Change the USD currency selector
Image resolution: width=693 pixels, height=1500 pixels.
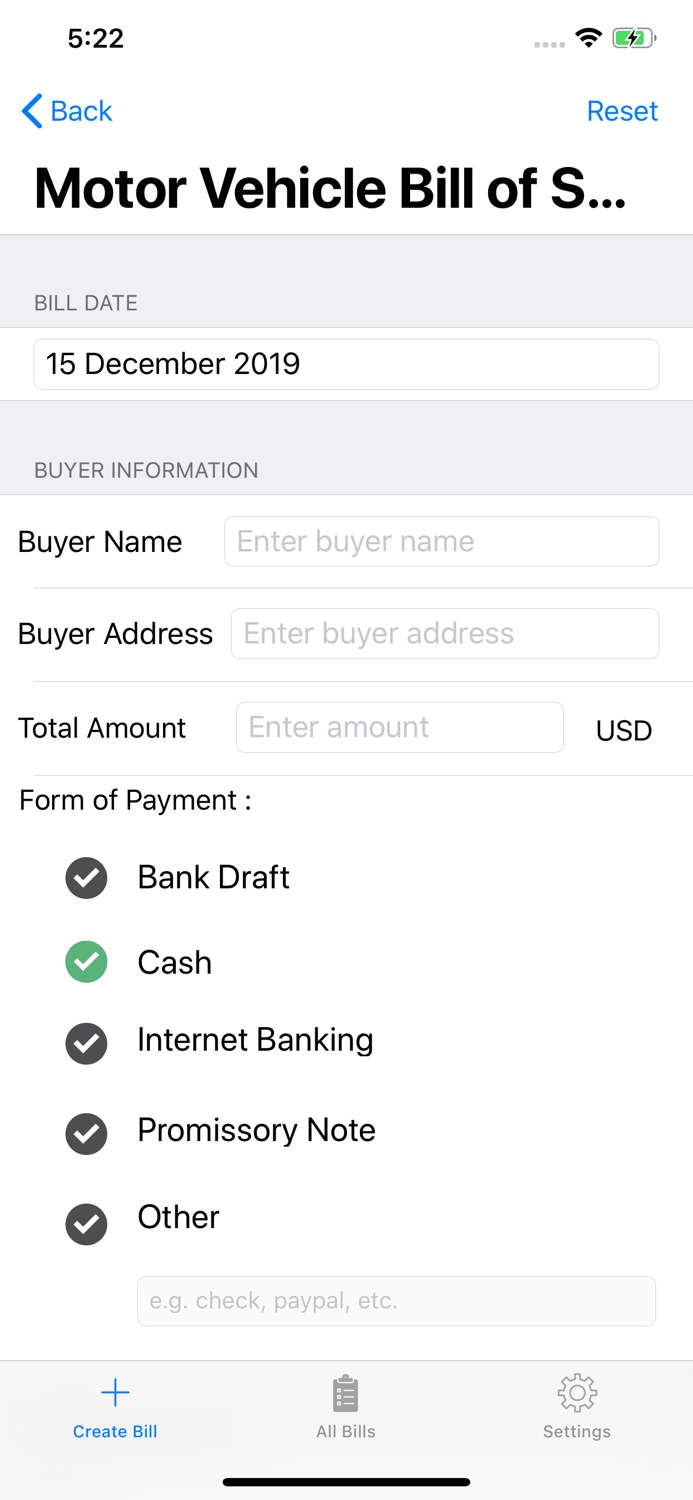coord(623,730)
